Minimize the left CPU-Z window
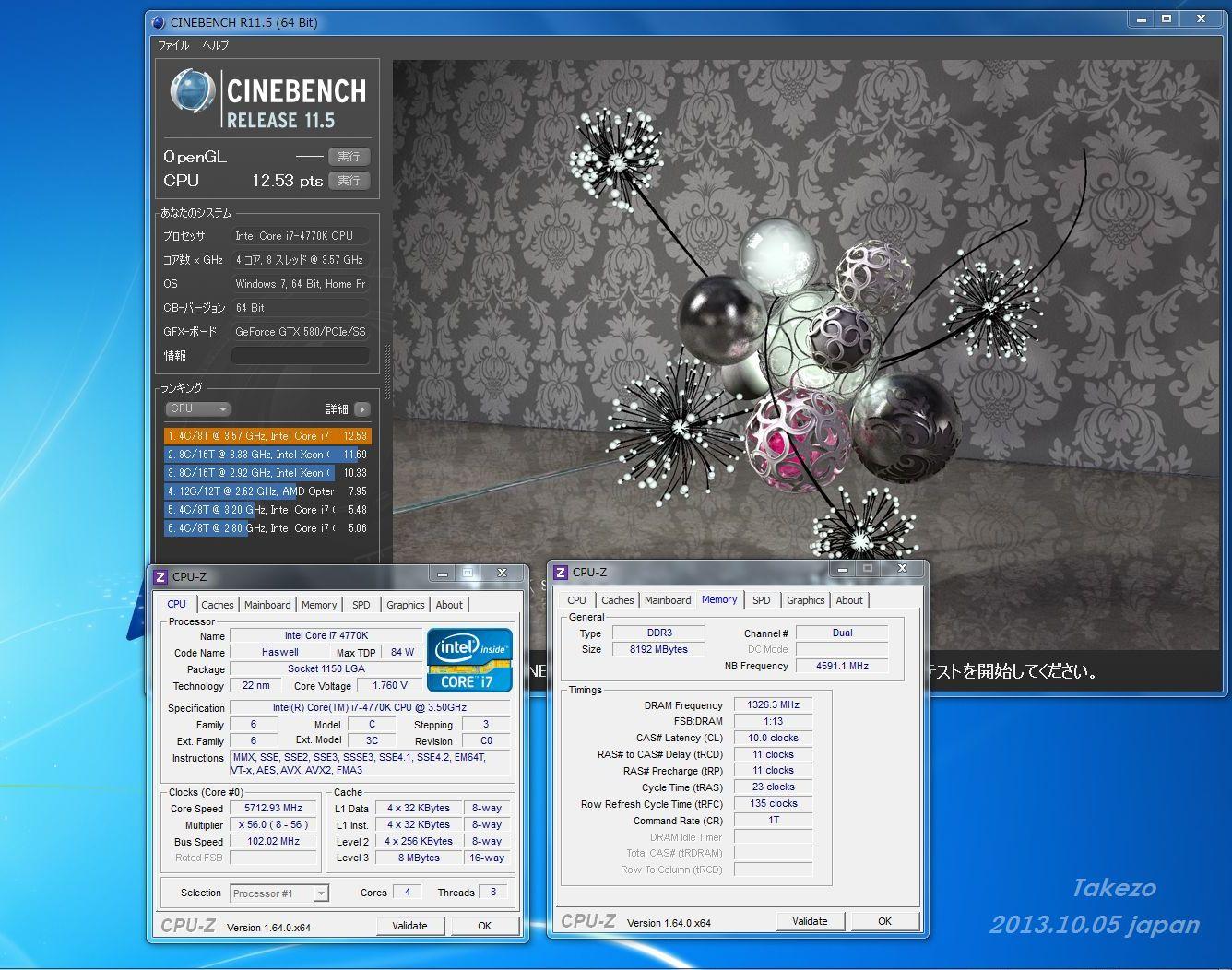The height and width of the screenshot is (970, 1232). (443, 574)
